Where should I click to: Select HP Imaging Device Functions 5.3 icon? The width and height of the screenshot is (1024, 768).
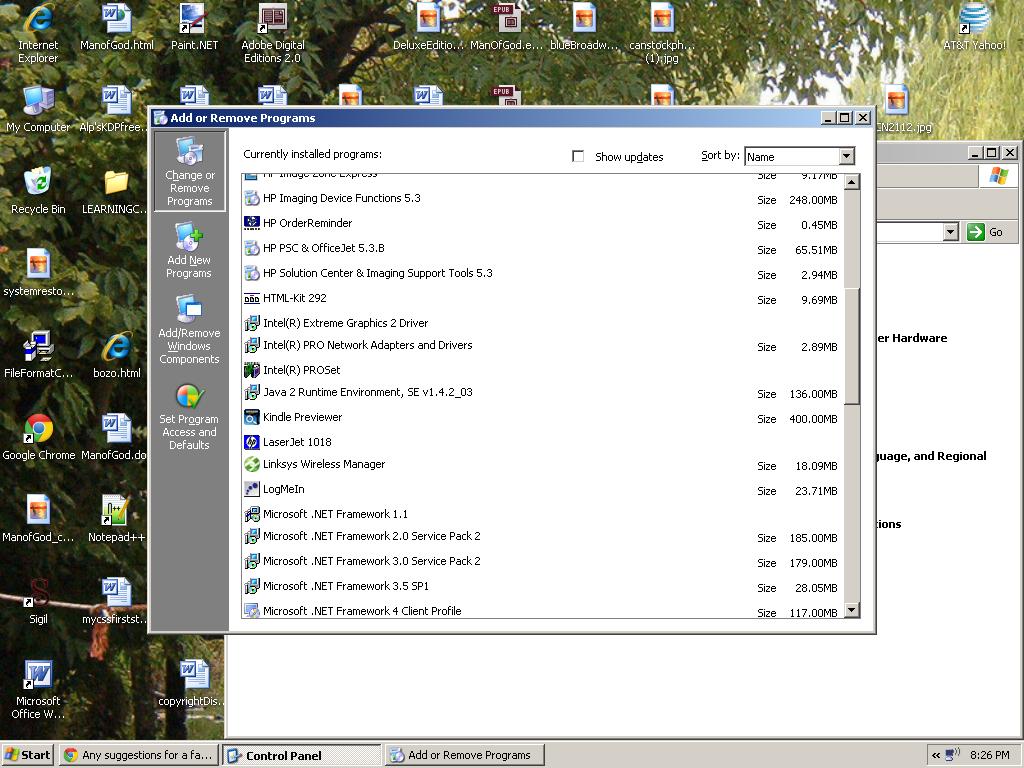click(251, 198)
